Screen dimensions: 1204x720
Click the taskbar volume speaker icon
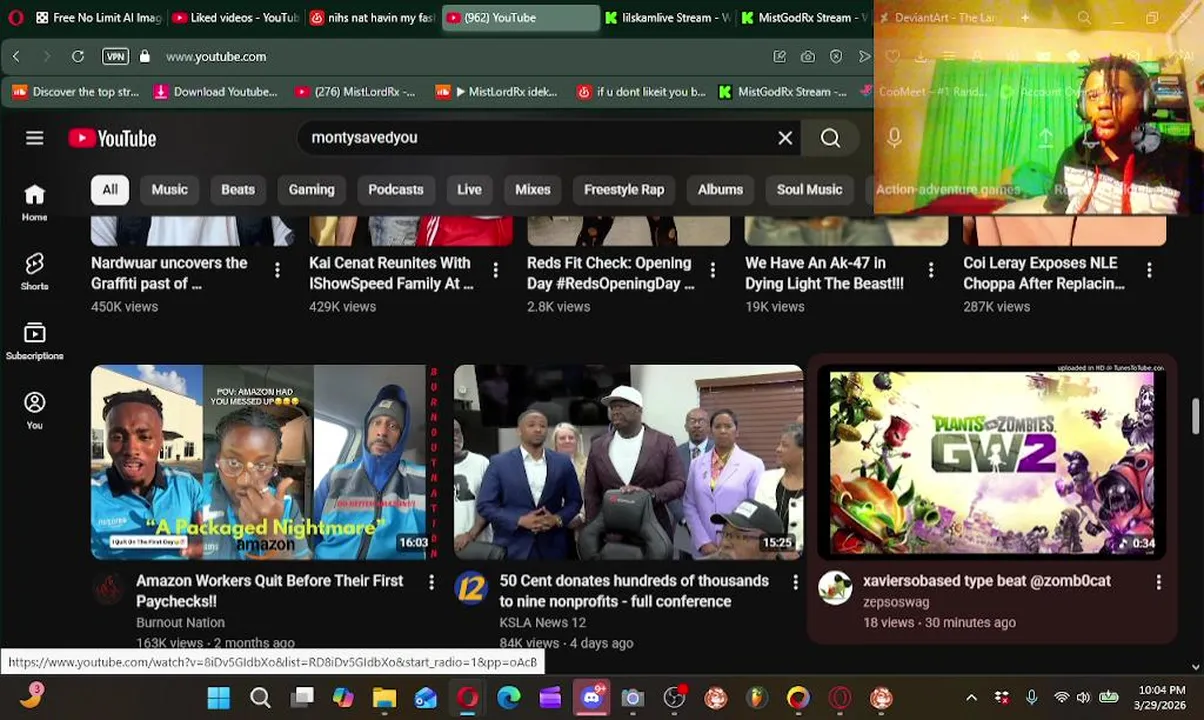click(1083, 698)
